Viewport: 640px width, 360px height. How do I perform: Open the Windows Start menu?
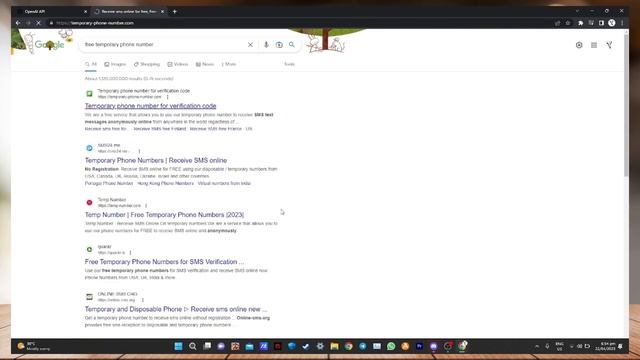(x=178, y=346)
